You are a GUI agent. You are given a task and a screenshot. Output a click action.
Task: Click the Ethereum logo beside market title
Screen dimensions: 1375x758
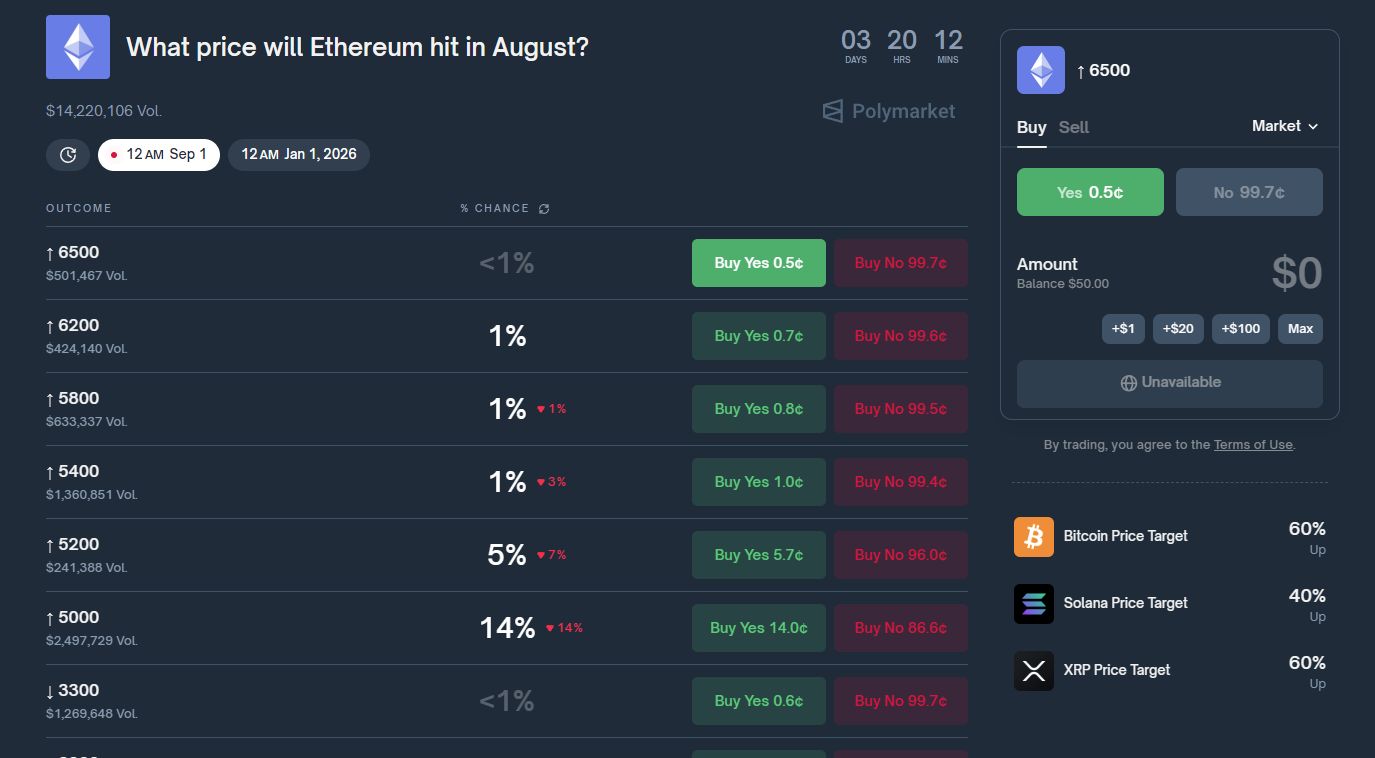tap(78, 47)
